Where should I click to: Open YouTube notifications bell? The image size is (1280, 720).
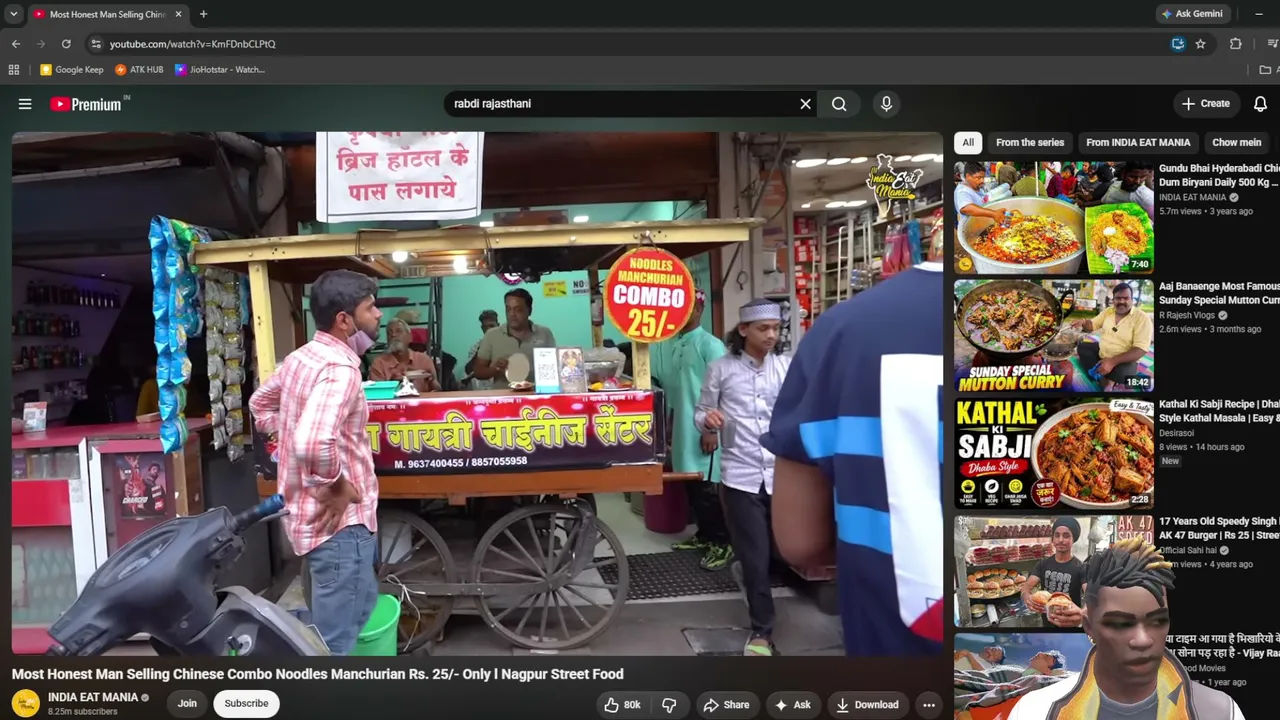[x=1260, y=104]
